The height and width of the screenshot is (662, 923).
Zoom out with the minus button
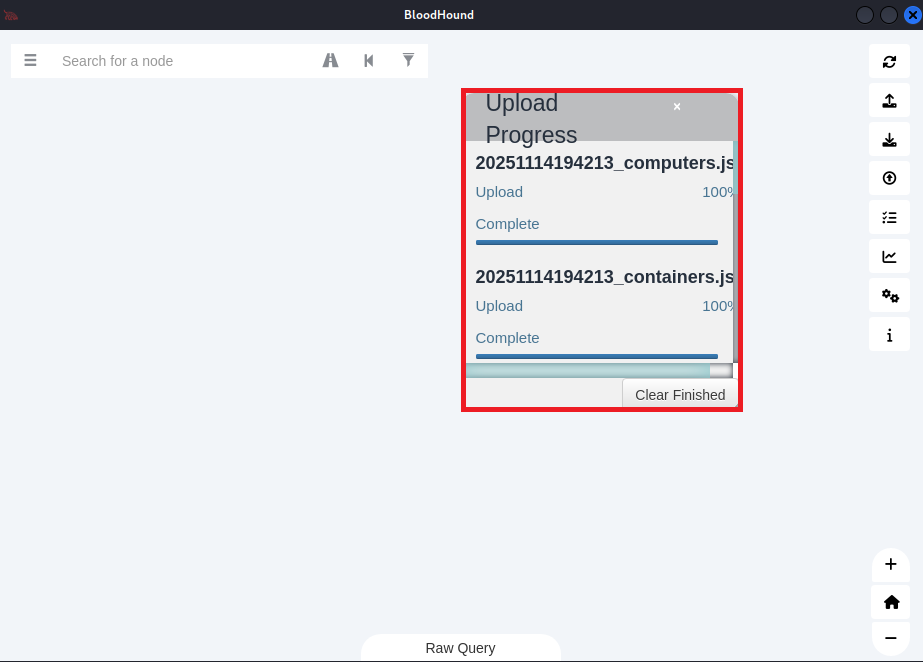[891, 638]
